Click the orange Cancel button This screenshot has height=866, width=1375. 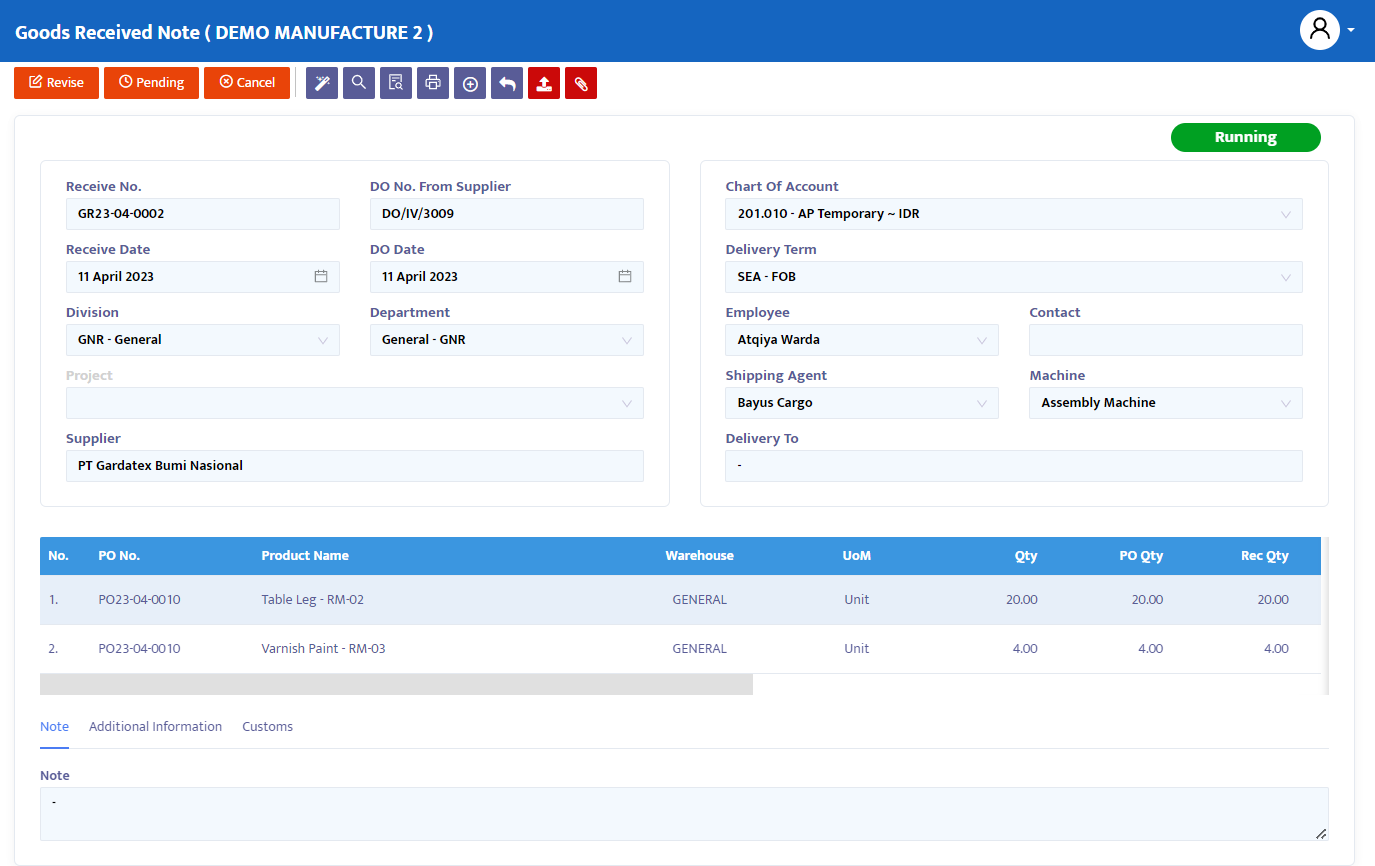(x=247, y=83)
